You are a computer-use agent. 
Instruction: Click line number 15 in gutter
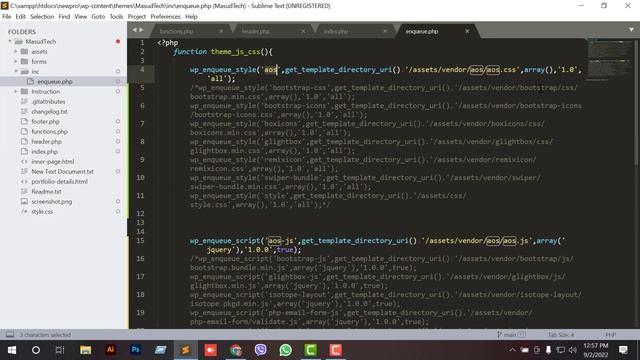pyautogui.click(x=140, y=240)
